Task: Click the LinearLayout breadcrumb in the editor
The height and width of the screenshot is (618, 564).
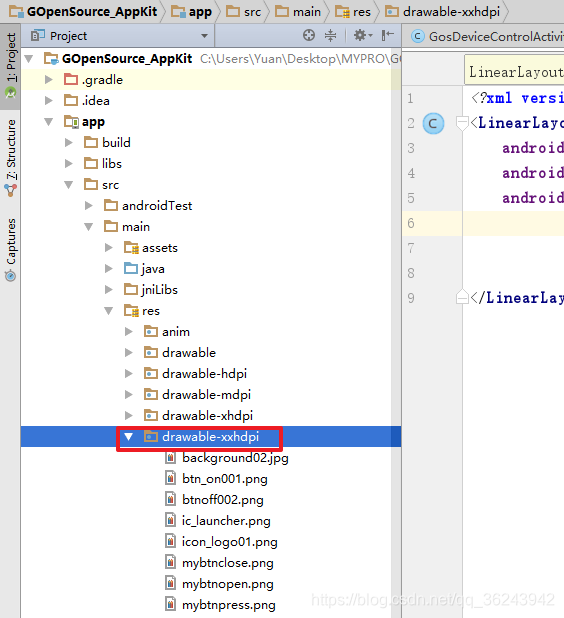Action: 515,72
